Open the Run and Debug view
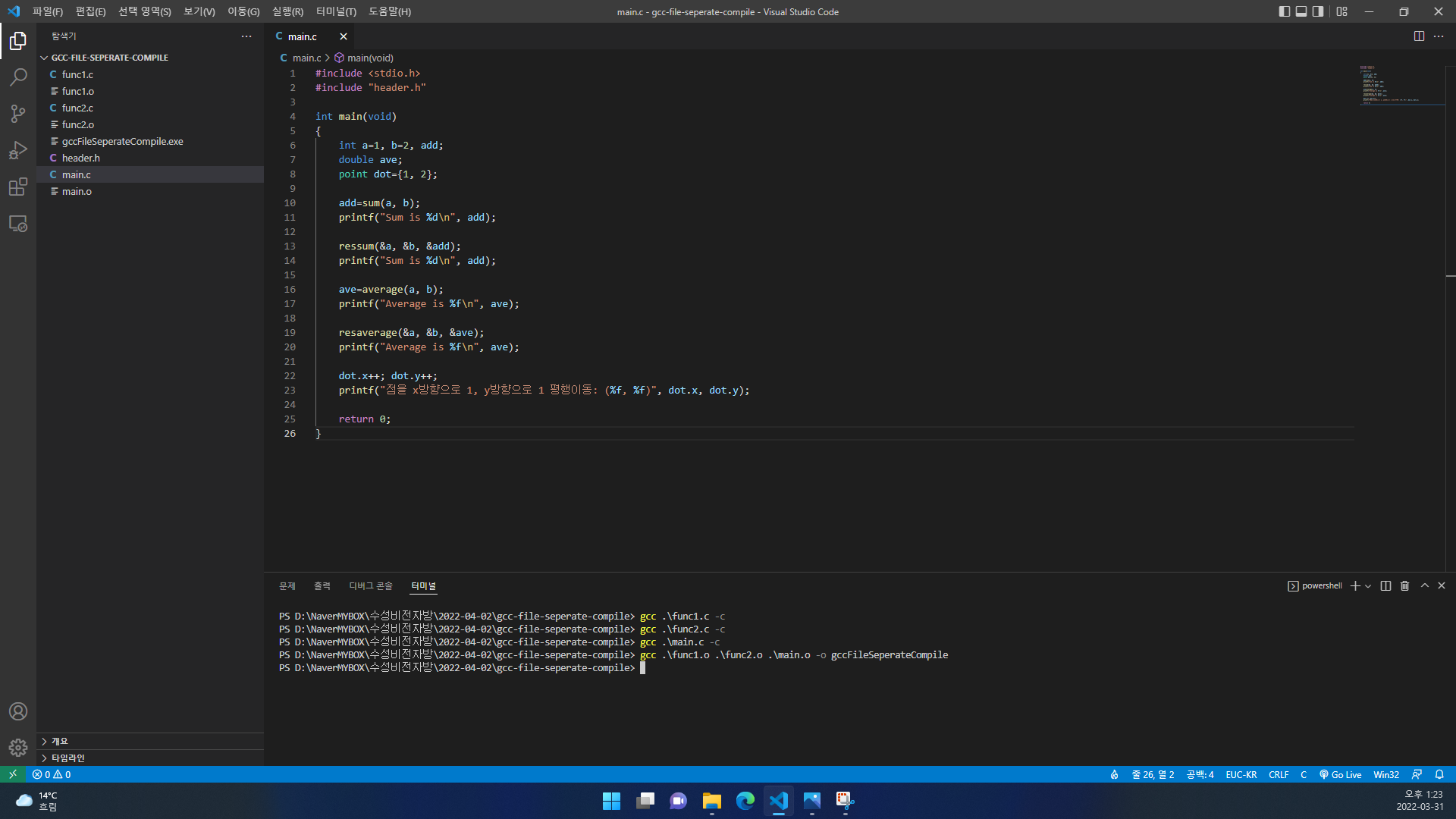This screenshot has width=1456, height=819. coord(18,150)
